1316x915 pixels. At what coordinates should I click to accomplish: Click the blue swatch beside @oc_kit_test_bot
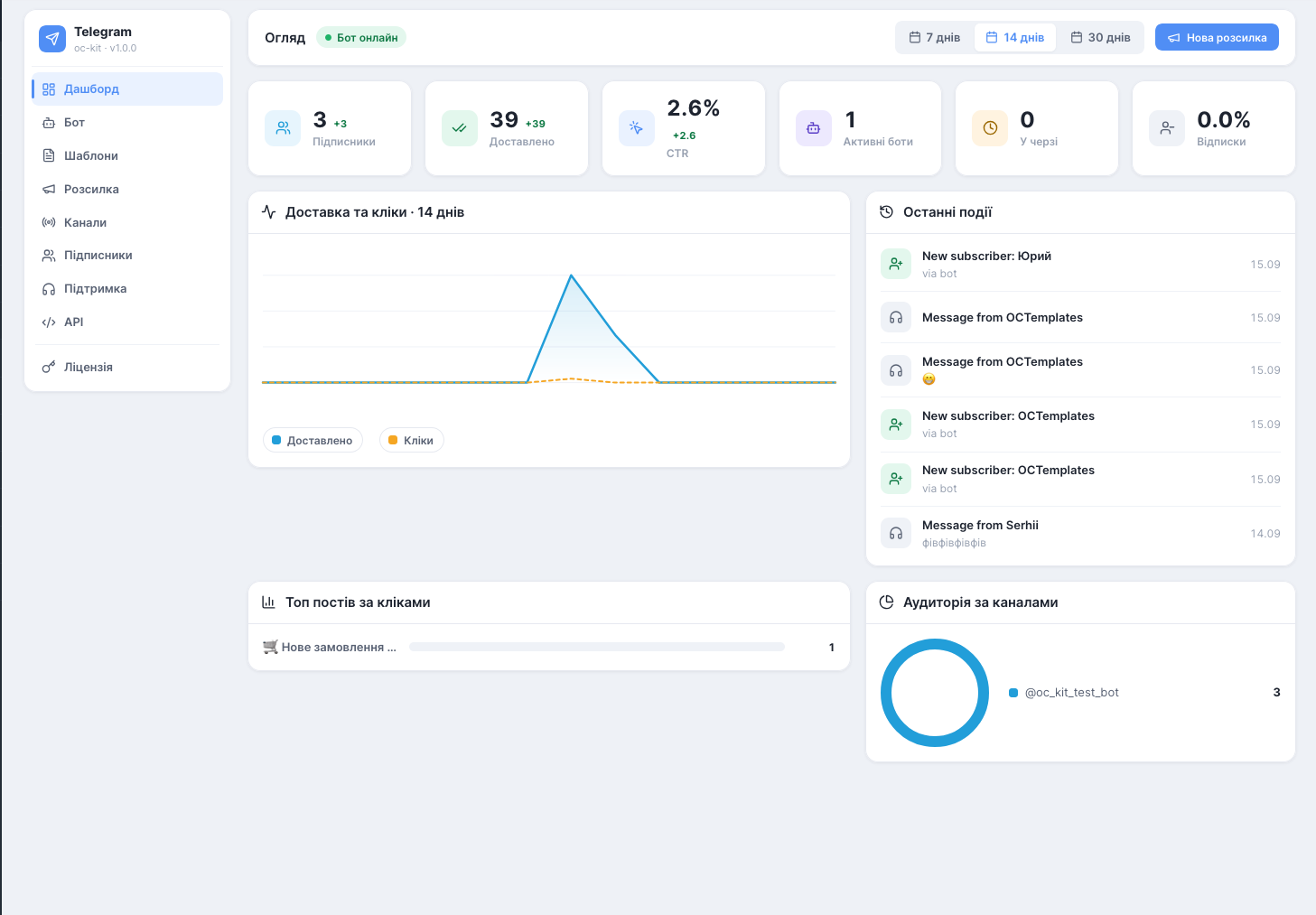(1013, 693)
